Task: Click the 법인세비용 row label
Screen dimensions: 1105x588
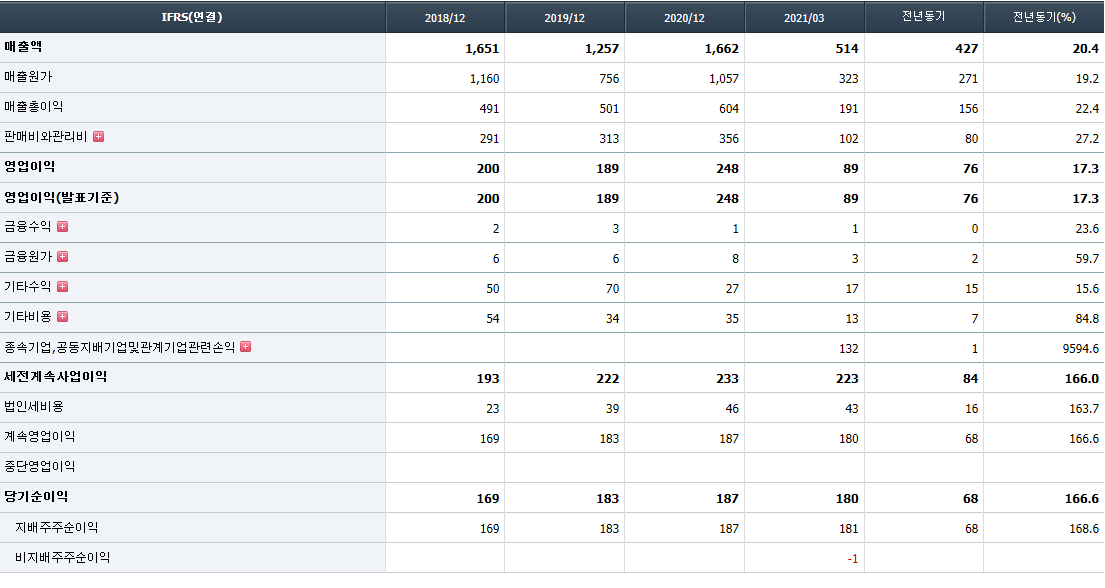Action: pos(34,407)
